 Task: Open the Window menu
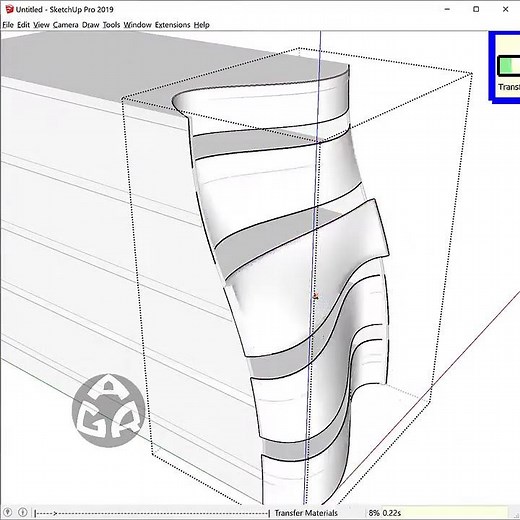tap(137, 25)
